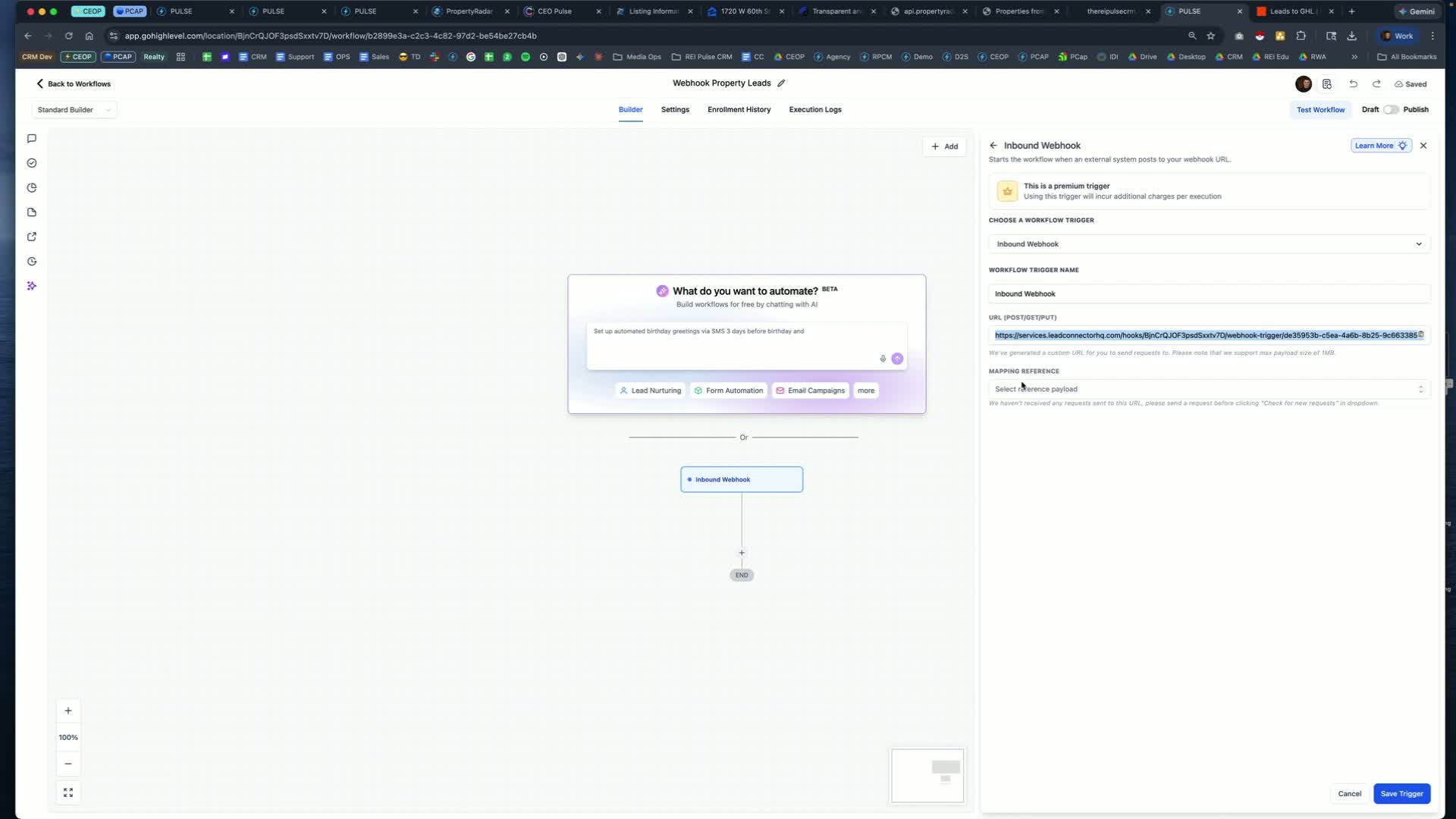Expand Select reference payload dropdown
The image size is (1456, 819).
pos(1209,389)
